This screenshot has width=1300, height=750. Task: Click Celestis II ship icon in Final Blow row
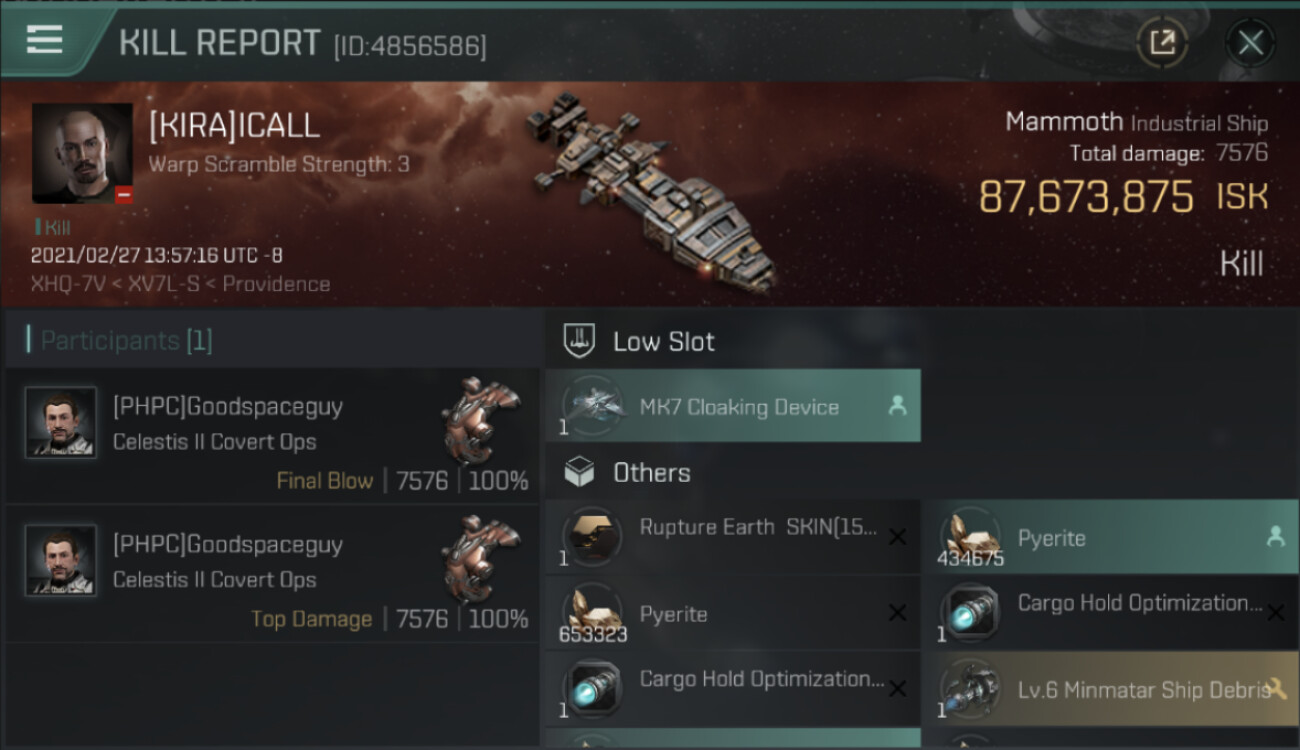(481, 421)
